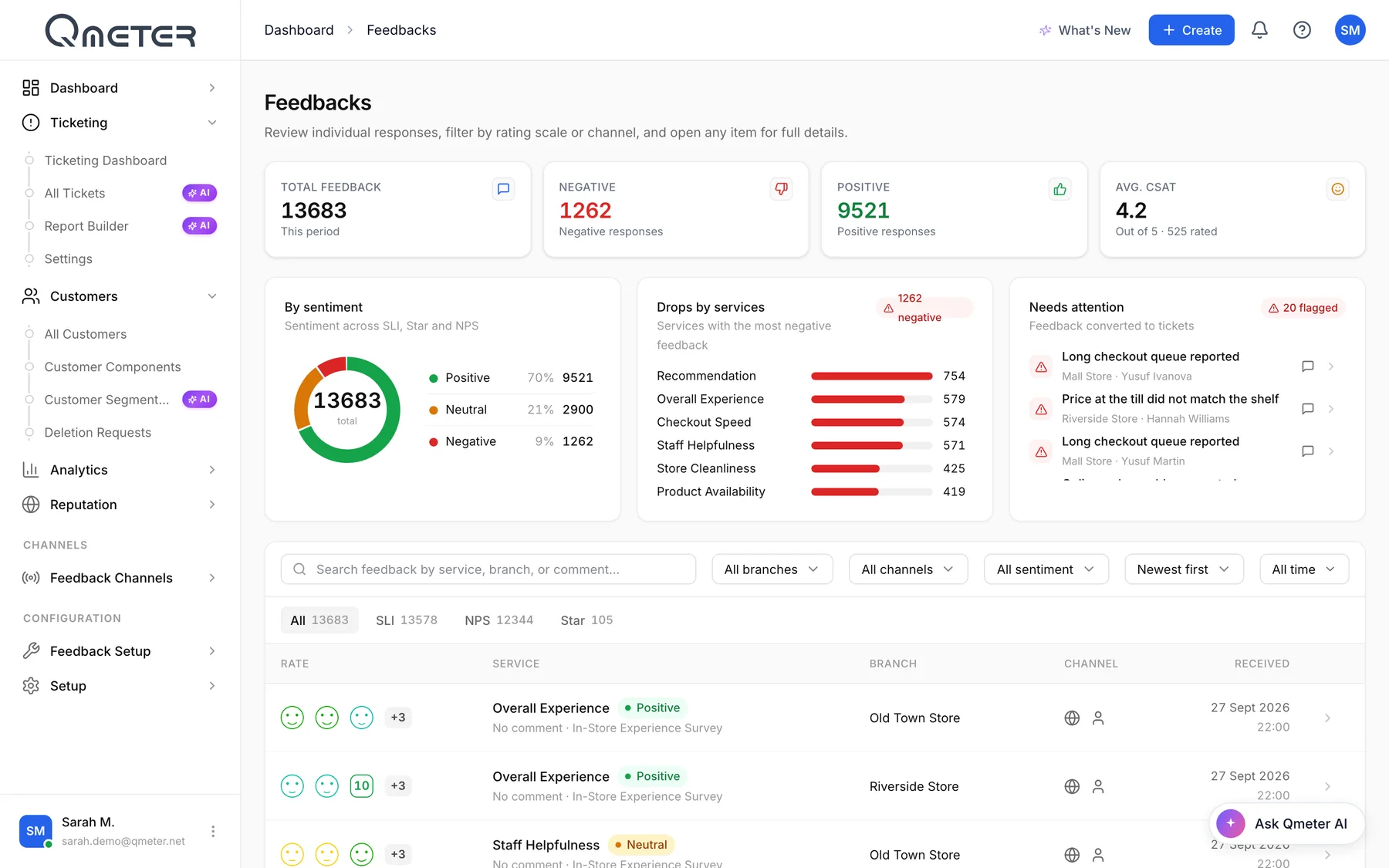This screenshot has width=1389, height=868.
Task: Click the Recommendation drops bar
Action: pyautogui.click(x=872, y=376)
